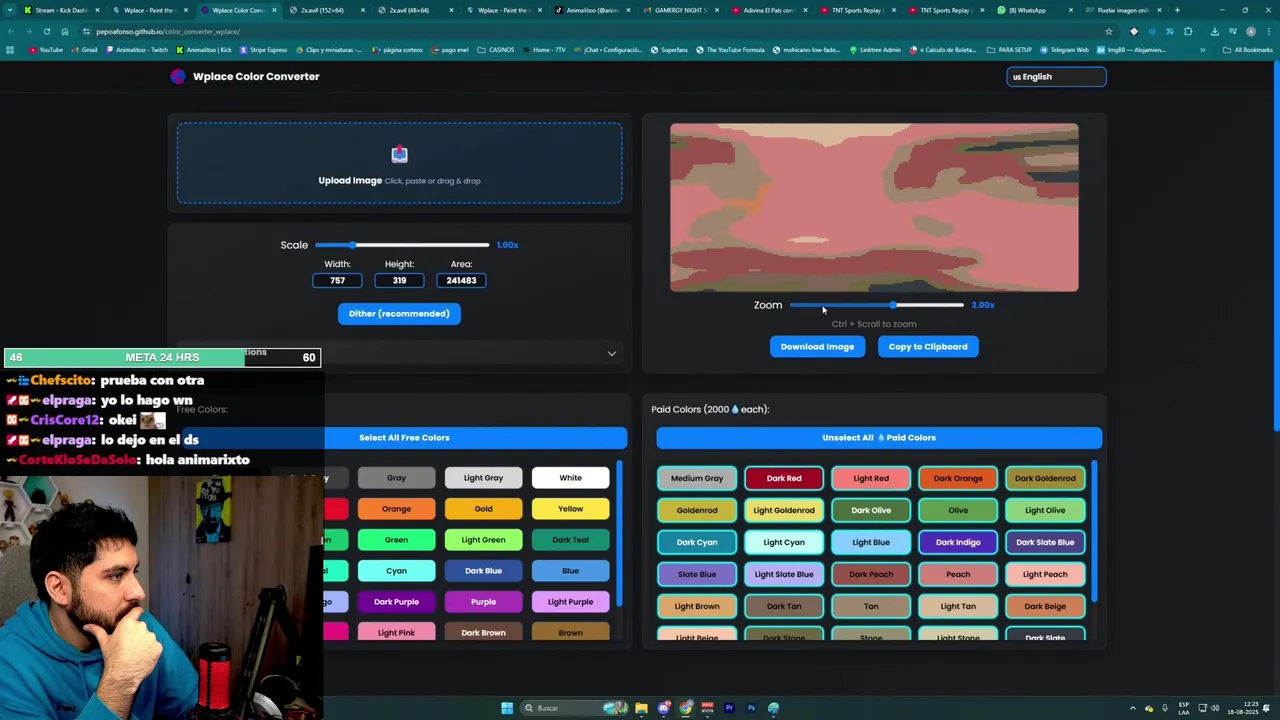Show hidden system tray icons
The width and height of the screenshot is (1280, 720).
1132,708
